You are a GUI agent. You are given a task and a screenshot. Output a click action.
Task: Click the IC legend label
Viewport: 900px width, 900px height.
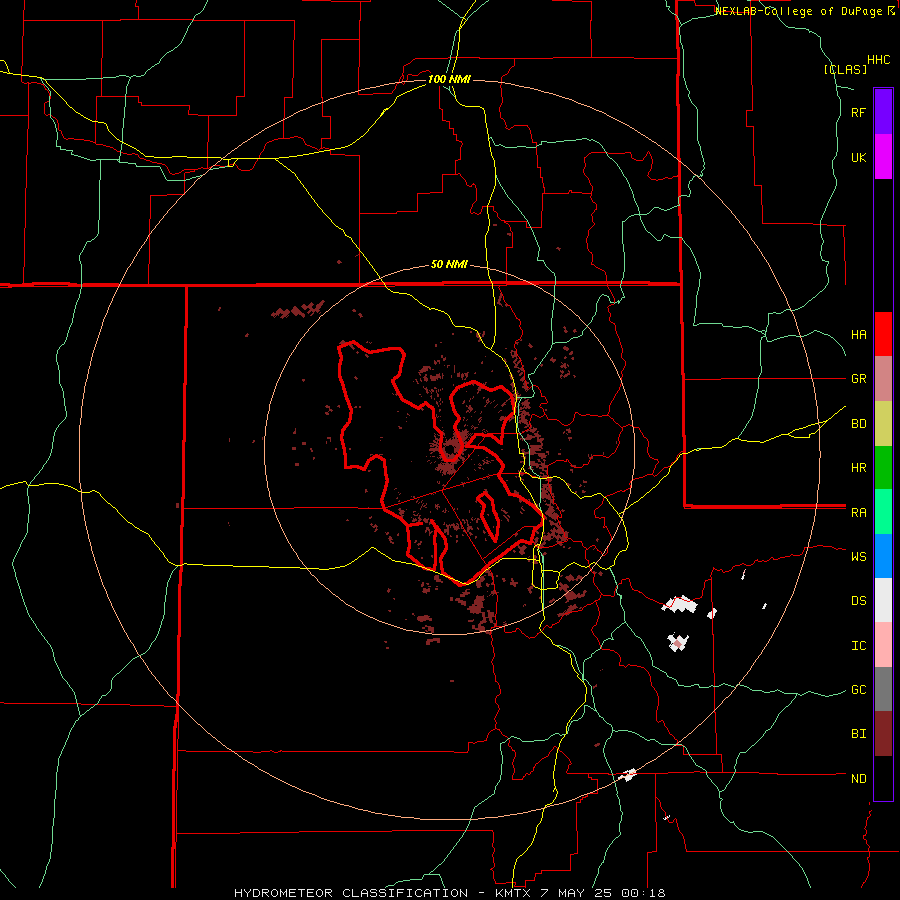pos(859,646)
